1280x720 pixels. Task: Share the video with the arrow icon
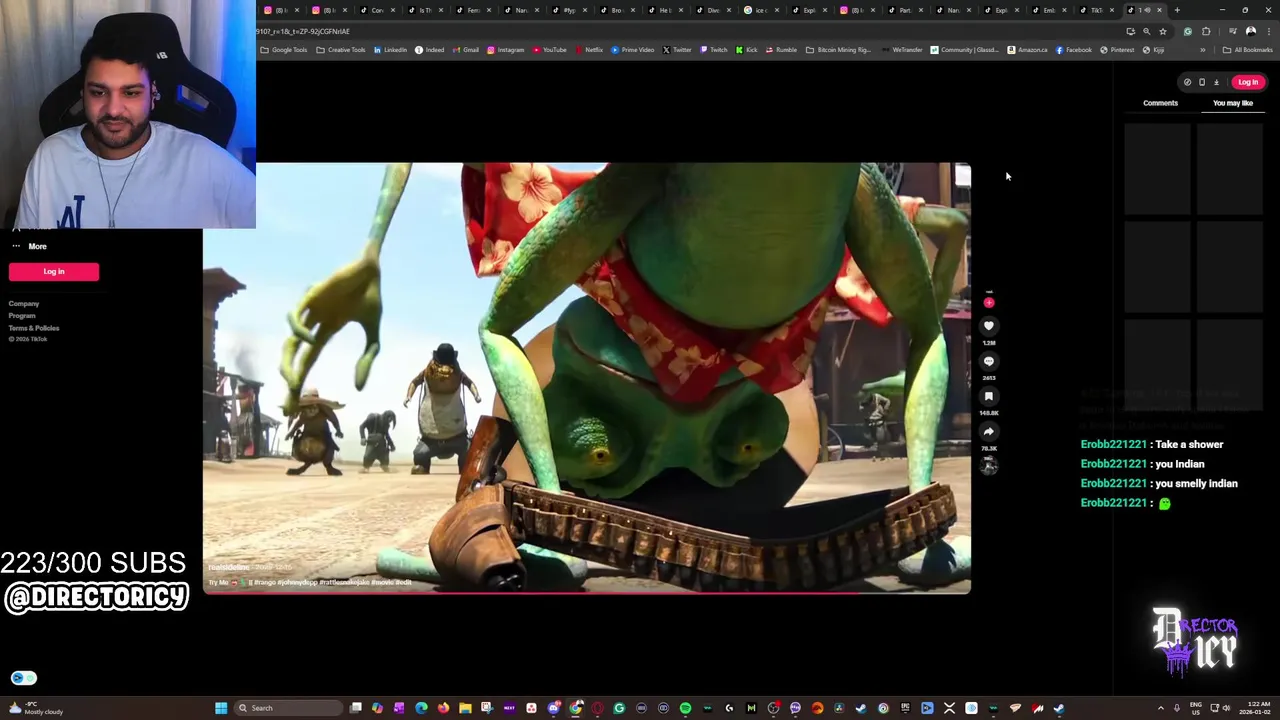pyautogui.click(x=988, y=432)
